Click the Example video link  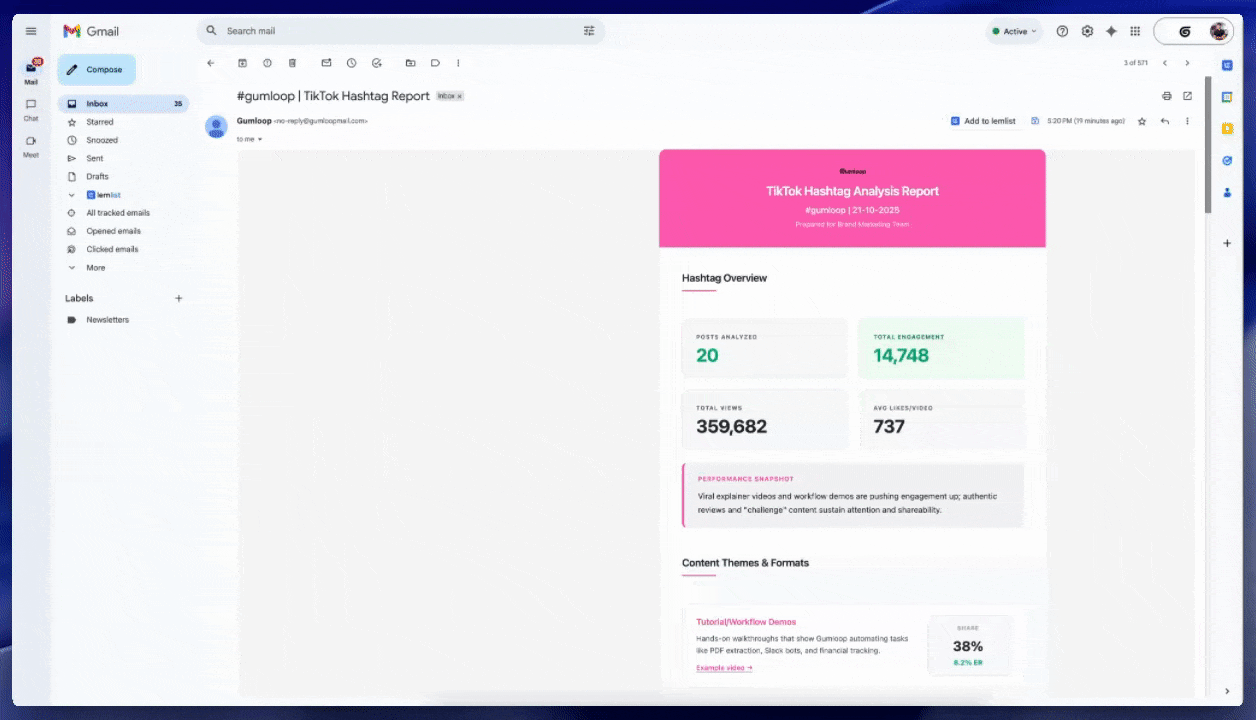[724, 668]
